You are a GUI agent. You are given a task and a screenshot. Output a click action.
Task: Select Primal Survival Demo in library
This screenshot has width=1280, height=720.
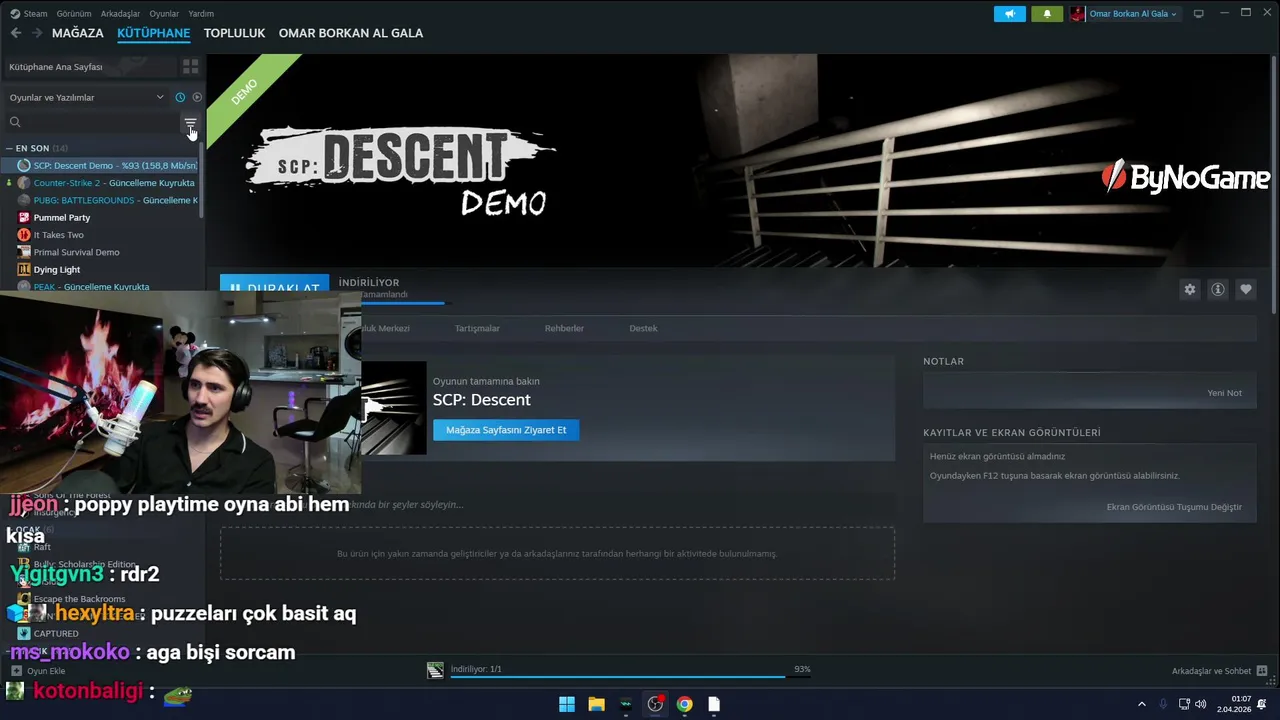coord(102,252)
